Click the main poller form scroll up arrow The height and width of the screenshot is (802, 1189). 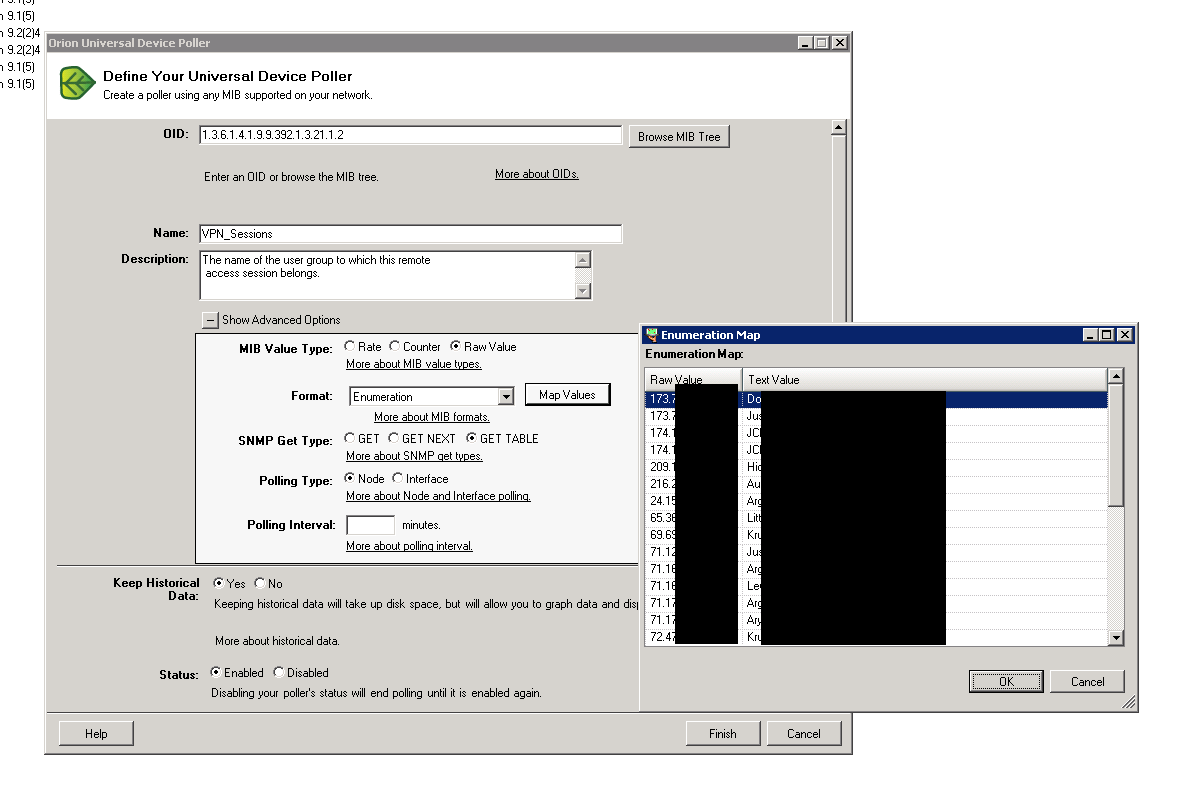(839, 127)
